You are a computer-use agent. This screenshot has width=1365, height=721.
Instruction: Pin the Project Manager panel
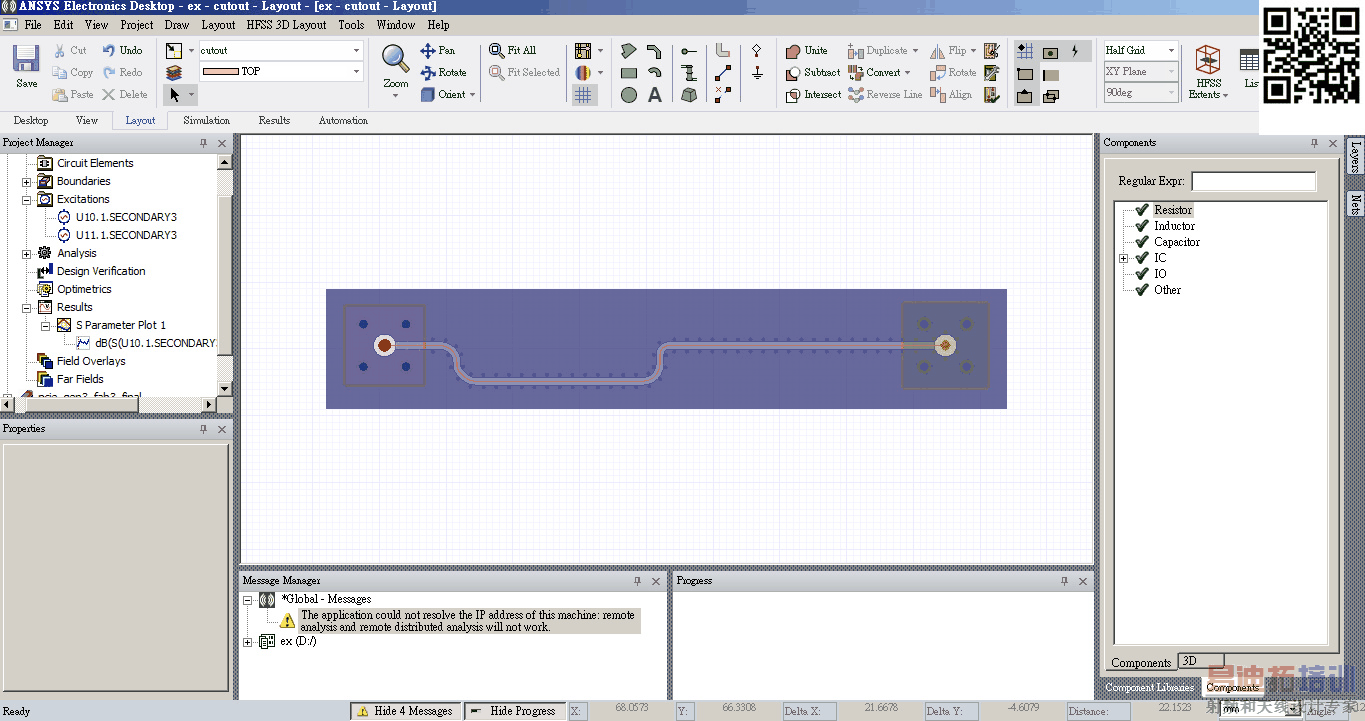click(203, 143)
